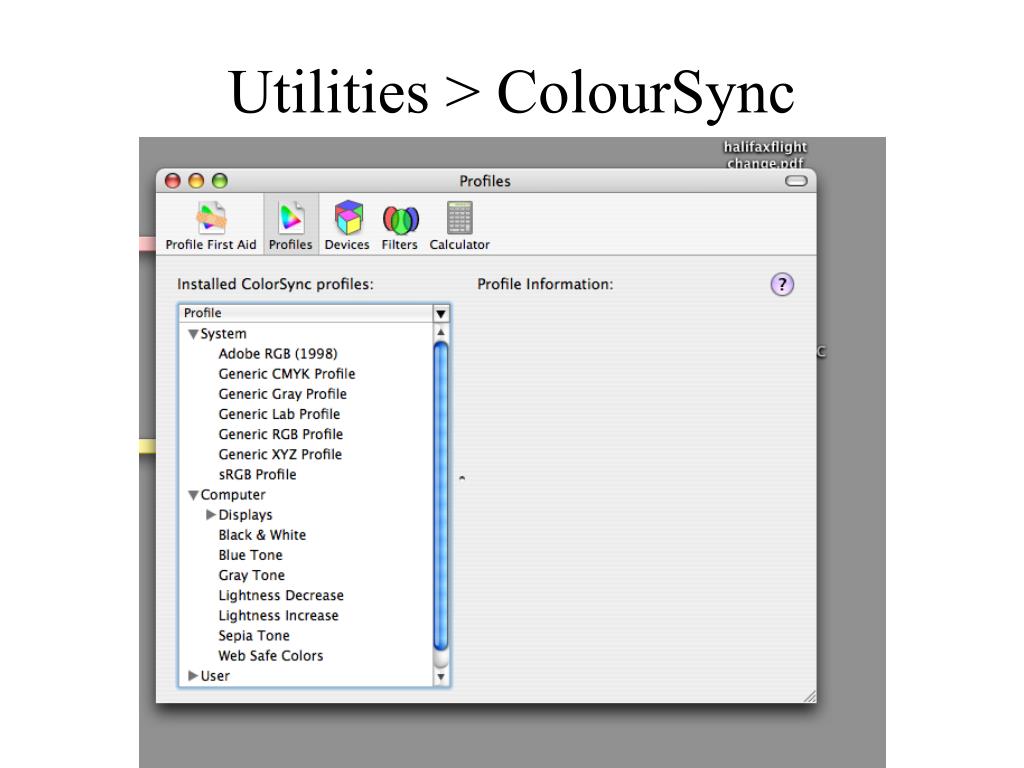Select Generic CMYK Profile
This screenshot has width=1024, height=768.
tap(287, 374)
